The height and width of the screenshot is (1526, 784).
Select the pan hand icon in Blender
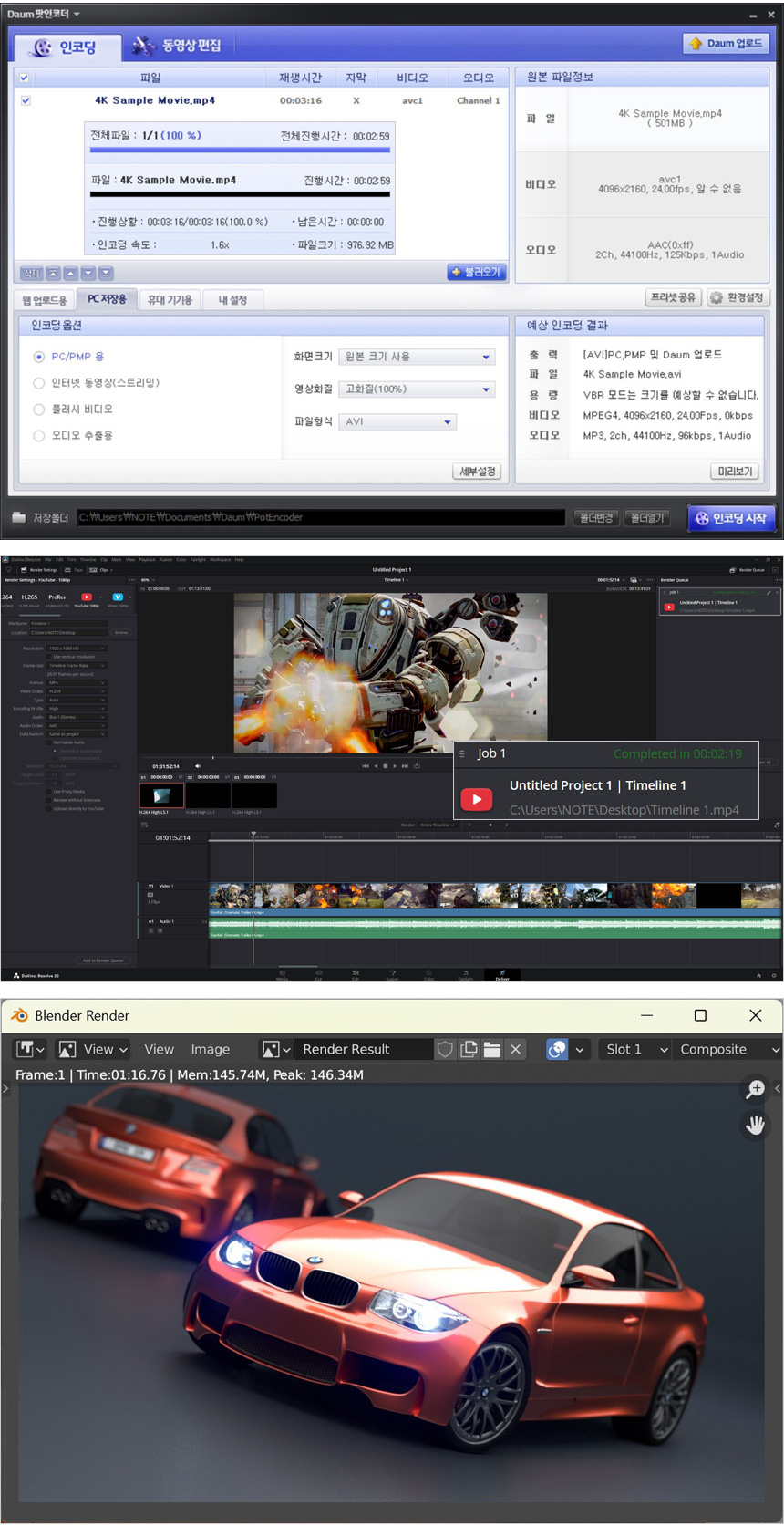coord(755,1125)
